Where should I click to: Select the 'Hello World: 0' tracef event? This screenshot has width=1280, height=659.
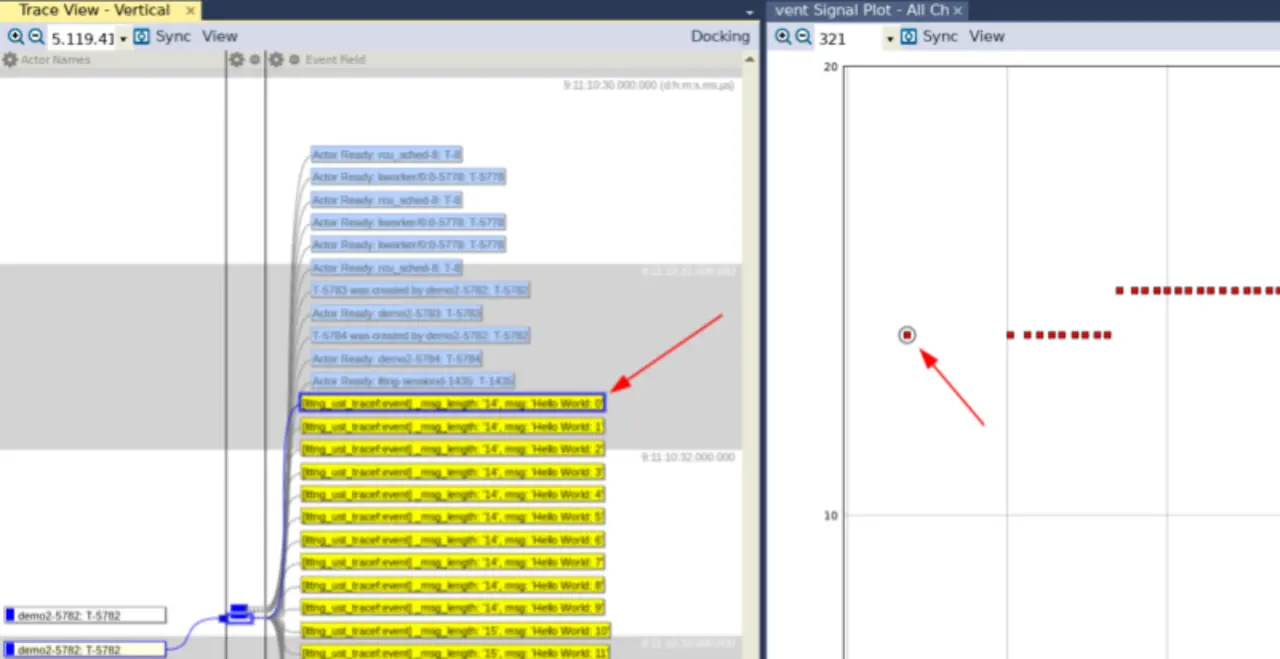[452, 403]
